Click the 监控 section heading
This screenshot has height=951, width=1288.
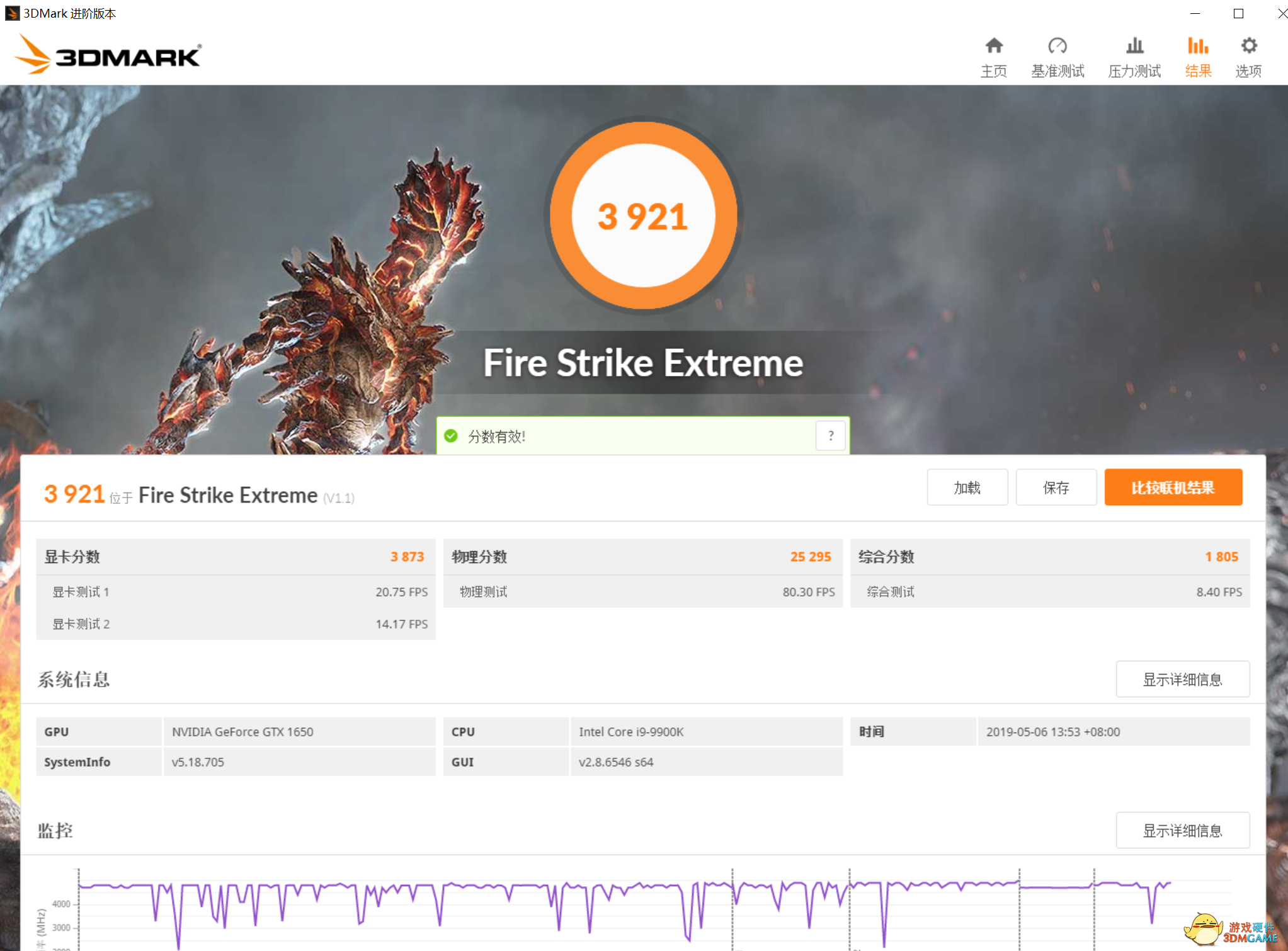[x=55, y=831]
